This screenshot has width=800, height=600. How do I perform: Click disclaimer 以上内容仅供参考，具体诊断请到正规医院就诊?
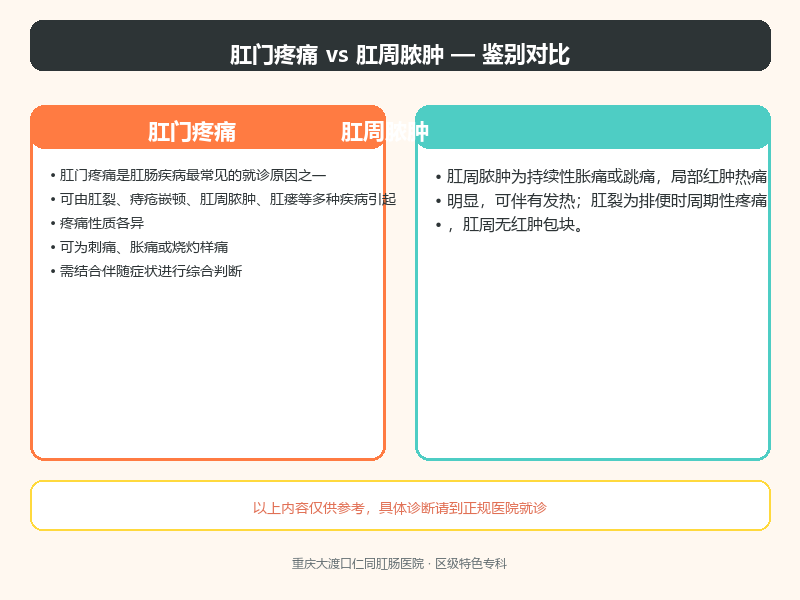pyautogui.click(x=399, y=508)
